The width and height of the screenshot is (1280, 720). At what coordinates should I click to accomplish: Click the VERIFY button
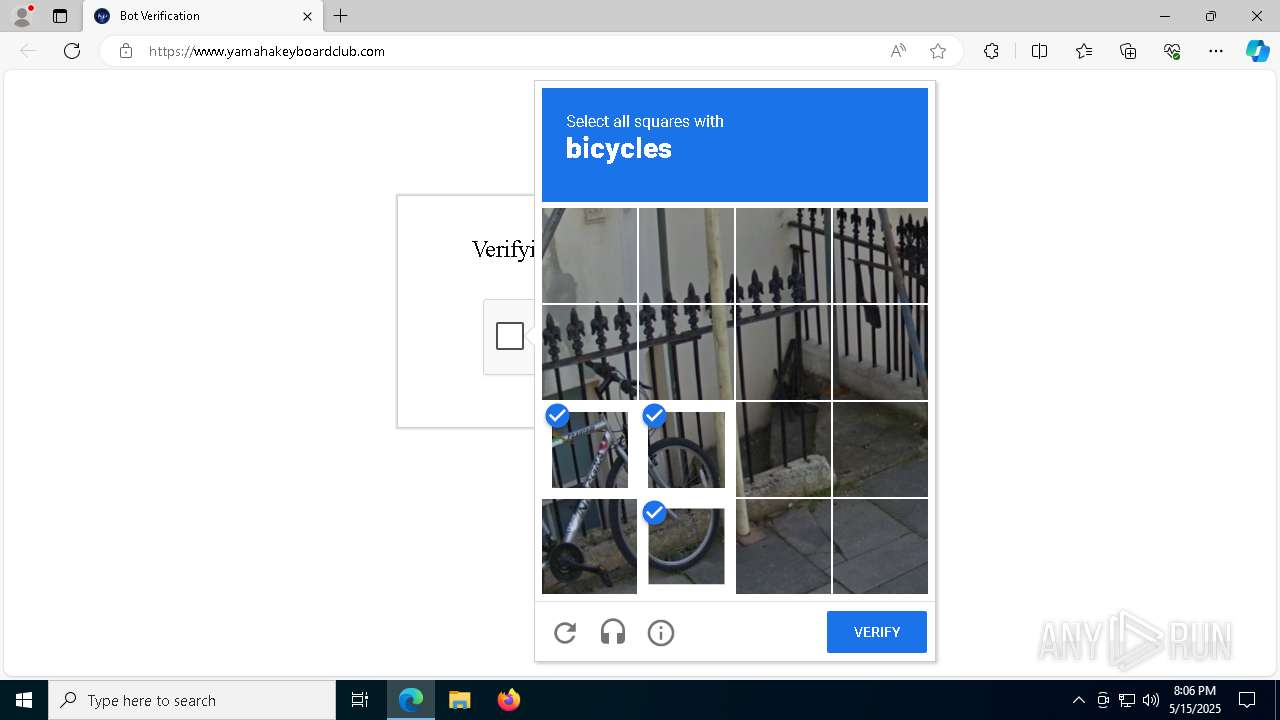click(877, 632)
